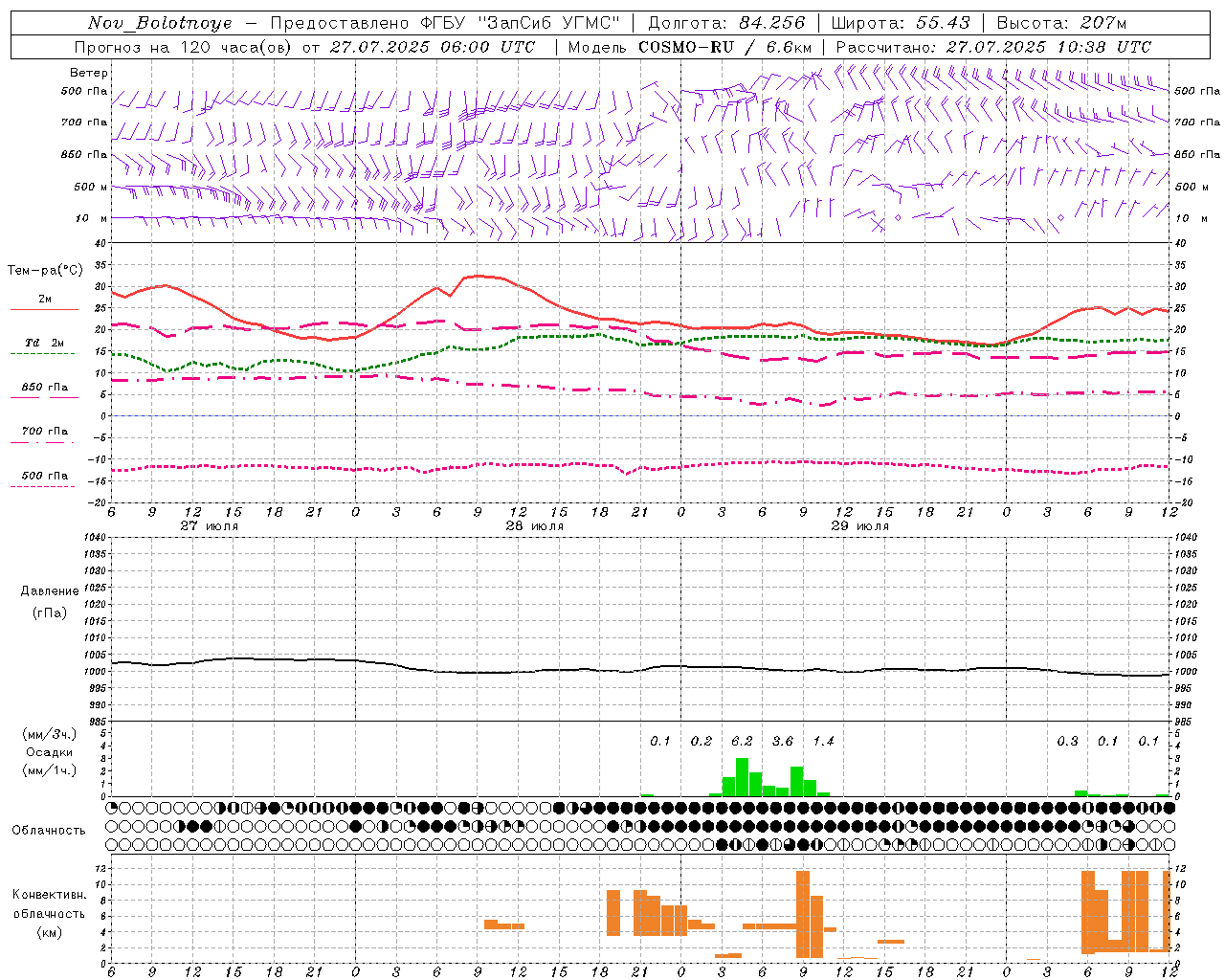Click the (мм/3ч.) unit label
Viewport: 1225px width, 980px height.
49,734
